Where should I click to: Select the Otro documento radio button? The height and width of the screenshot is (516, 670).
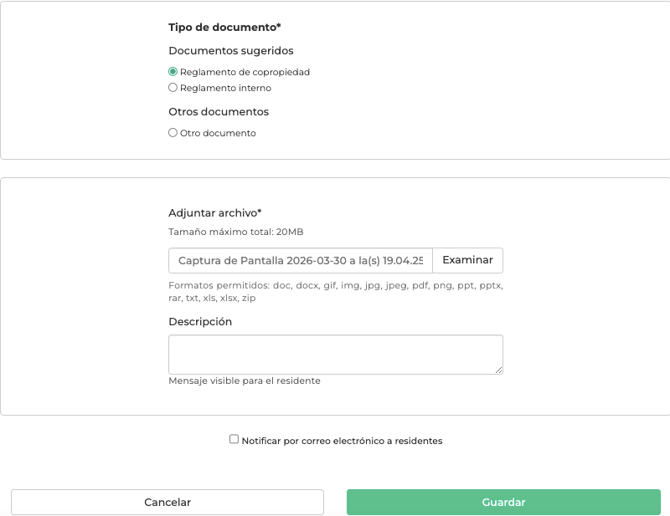(173, 132)
